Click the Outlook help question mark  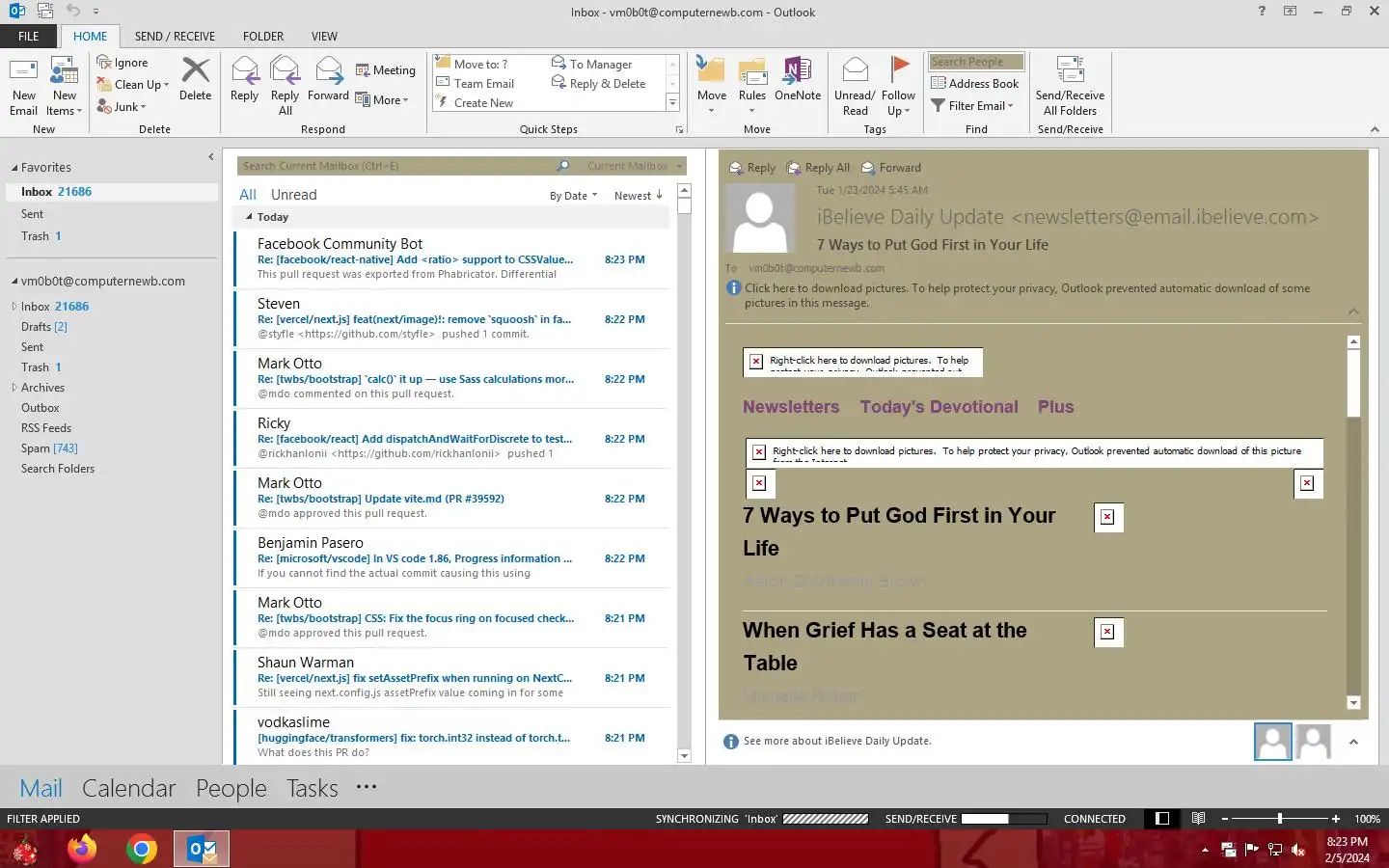click(1262, 12)
